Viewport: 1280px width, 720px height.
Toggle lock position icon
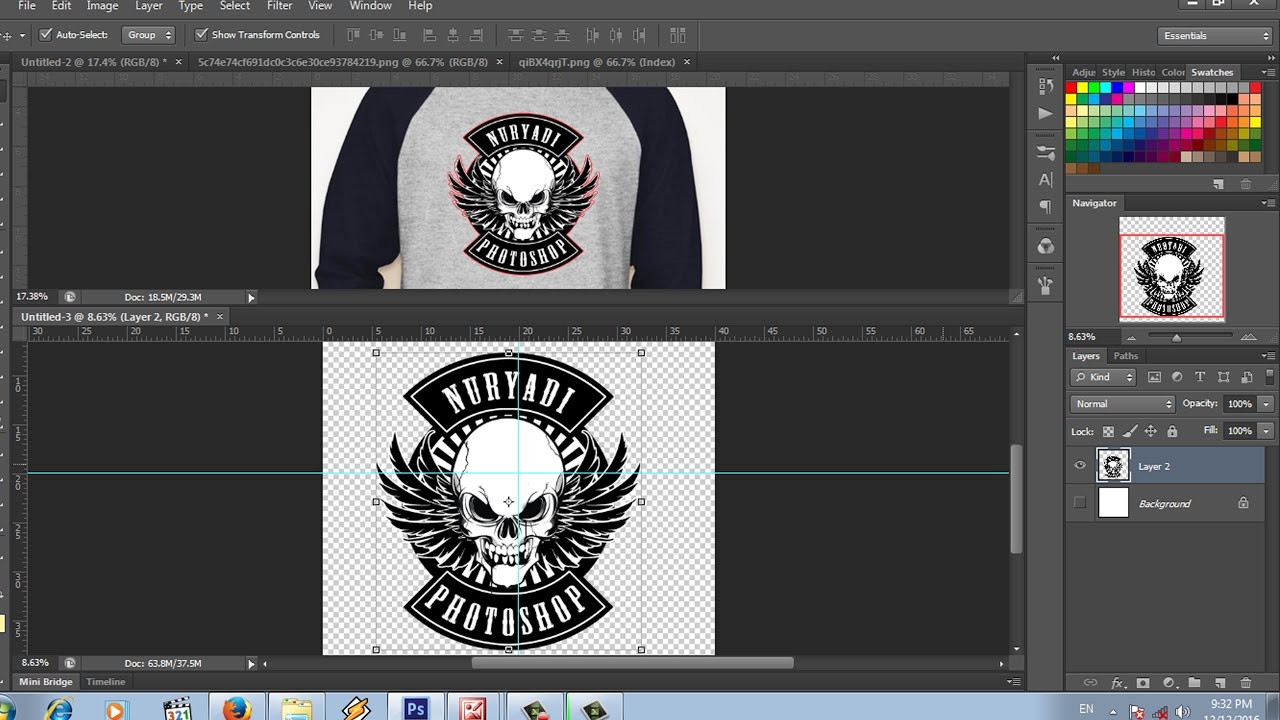[x=1151, y=432]
